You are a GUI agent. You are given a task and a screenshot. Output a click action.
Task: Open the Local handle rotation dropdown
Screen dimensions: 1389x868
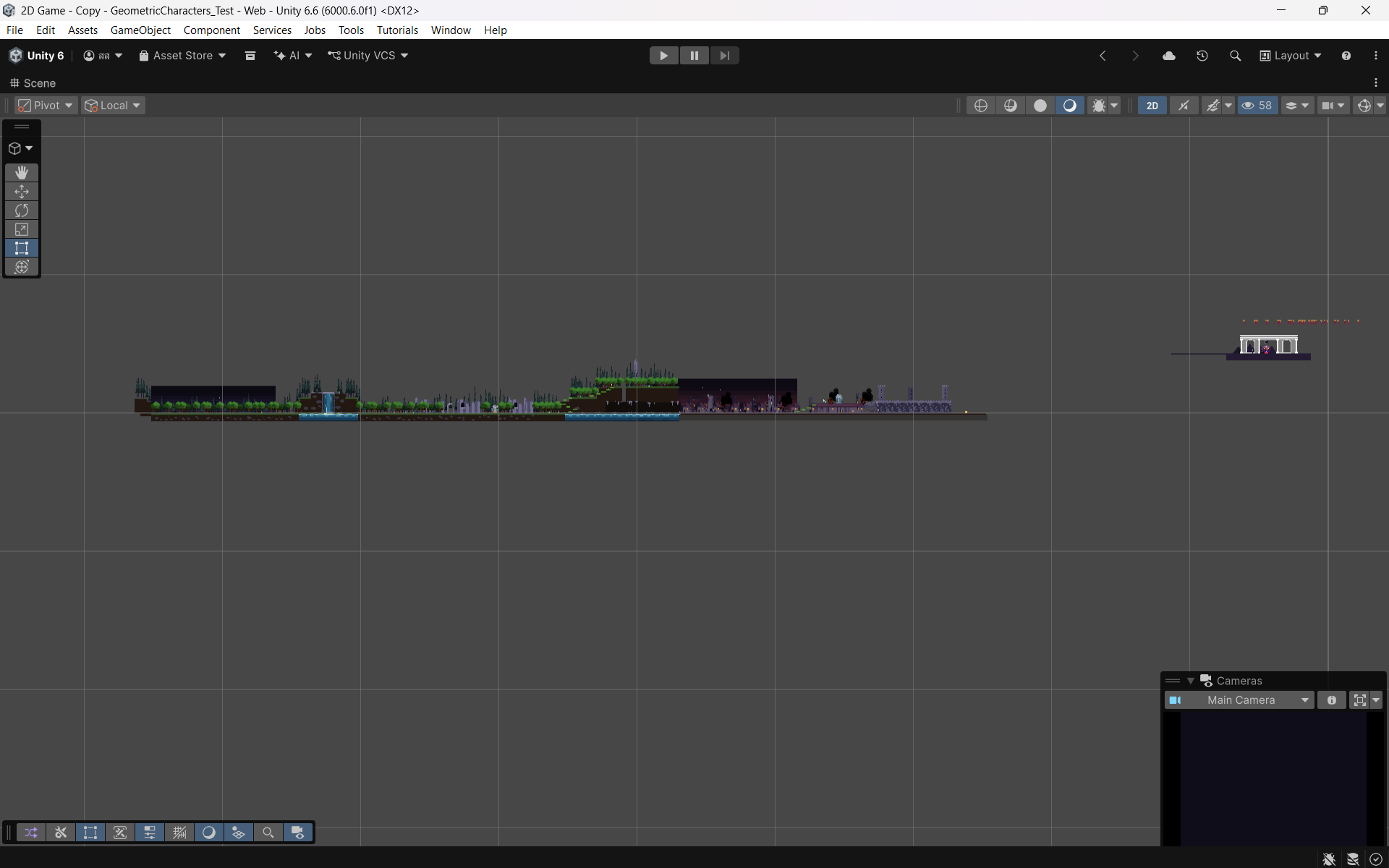113,106
